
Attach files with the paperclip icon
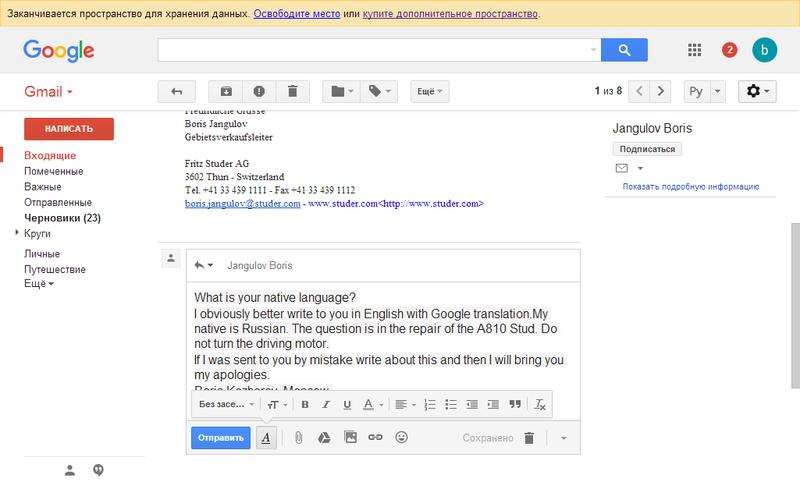(x=298, y=437)
